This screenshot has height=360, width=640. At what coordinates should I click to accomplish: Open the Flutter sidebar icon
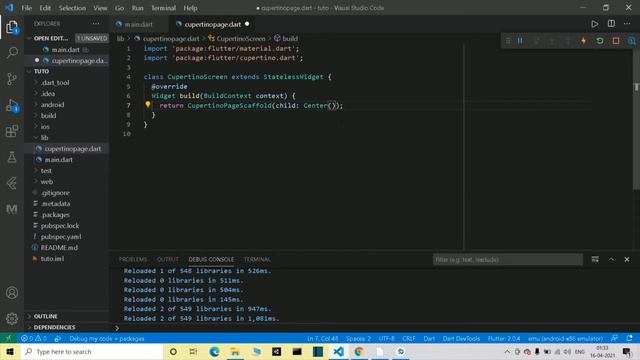[12, 183]
